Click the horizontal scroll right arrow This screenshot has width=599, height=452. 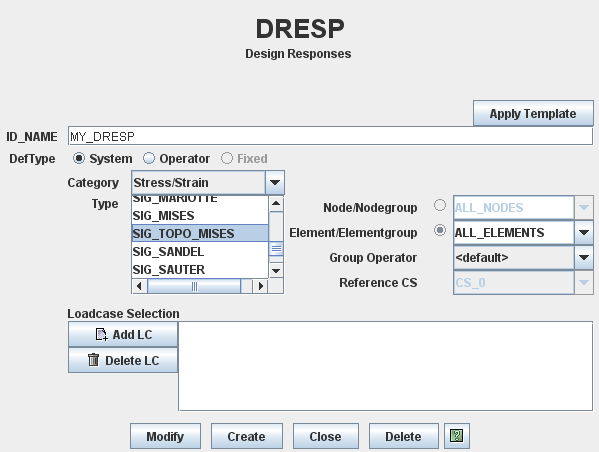[261, 286]
